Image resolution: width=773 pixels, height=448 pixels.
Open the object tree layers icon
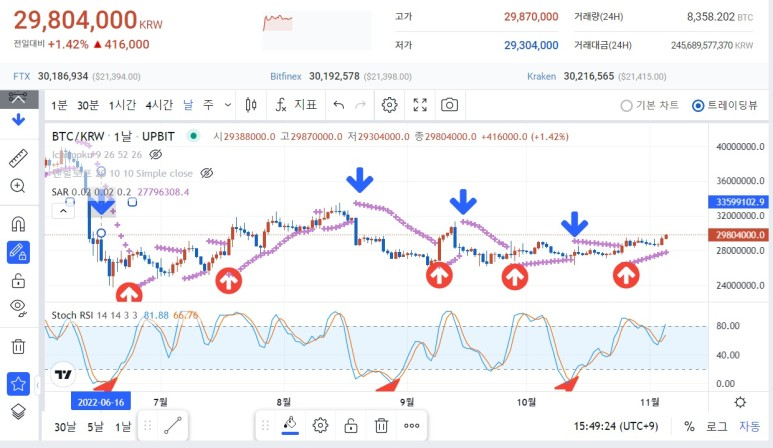(18, 411)
